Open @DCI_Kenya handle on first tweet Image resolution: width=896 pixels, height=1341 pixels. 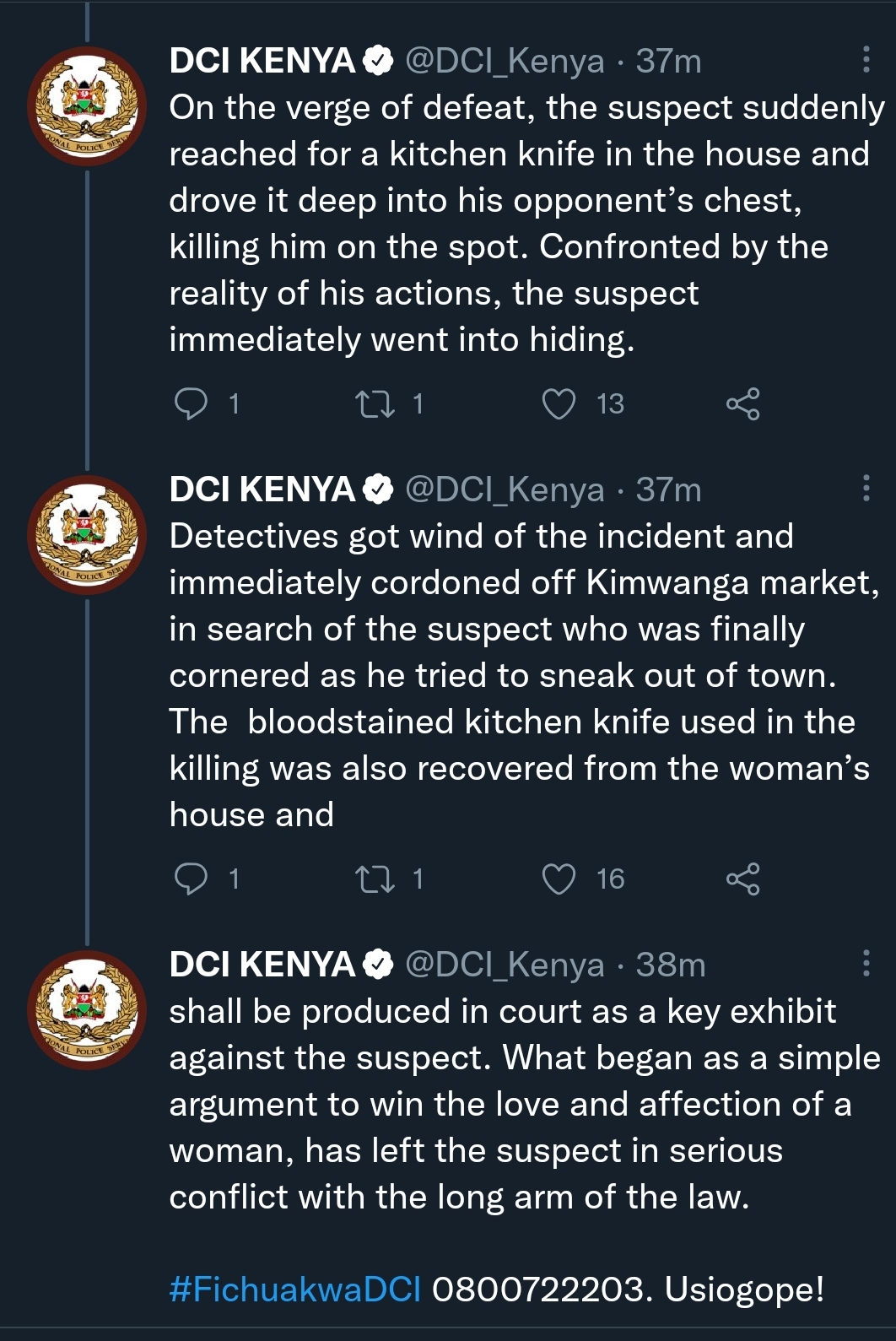click(505, 61)
